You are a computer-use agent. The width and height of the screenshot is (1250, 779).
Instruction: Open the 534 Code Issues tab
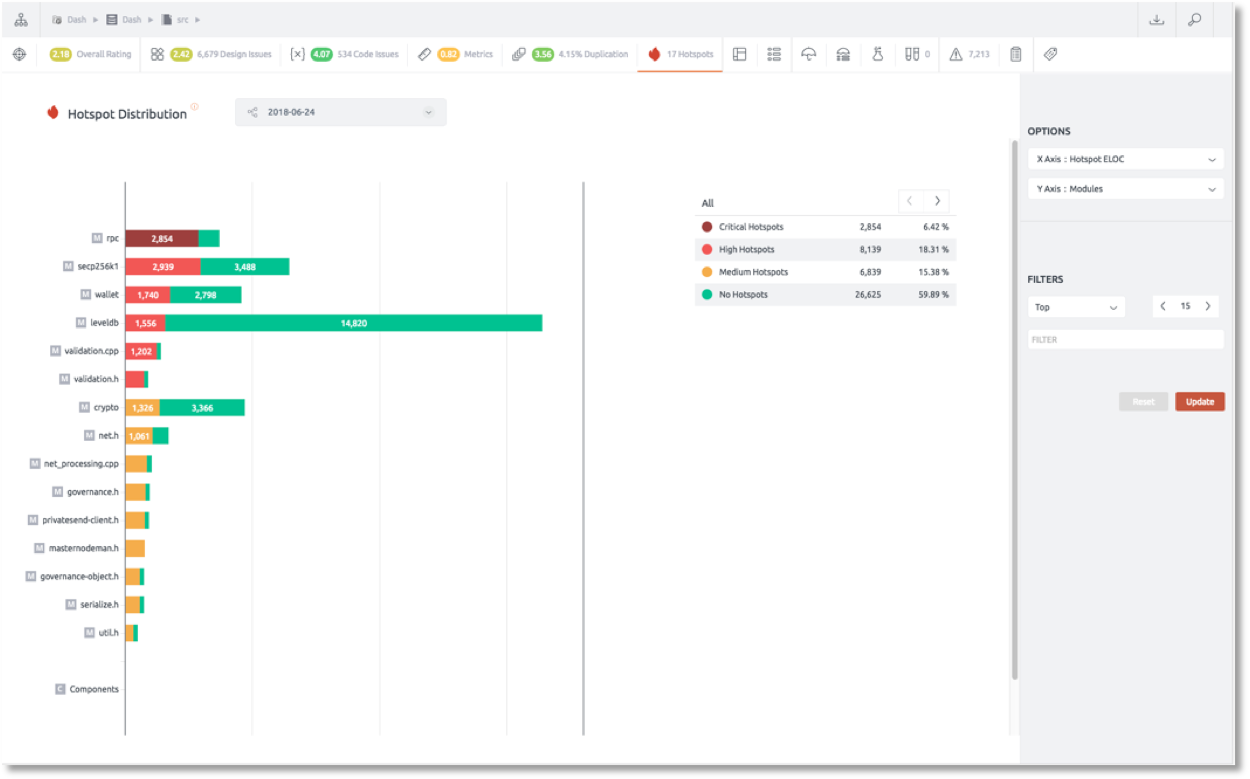click(344, 54)
